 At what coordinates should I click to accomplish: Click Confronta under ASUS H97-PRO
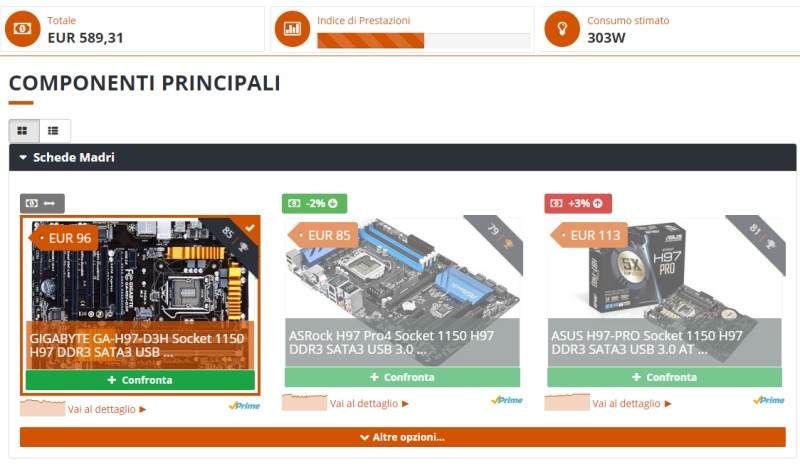click(664, 377)
